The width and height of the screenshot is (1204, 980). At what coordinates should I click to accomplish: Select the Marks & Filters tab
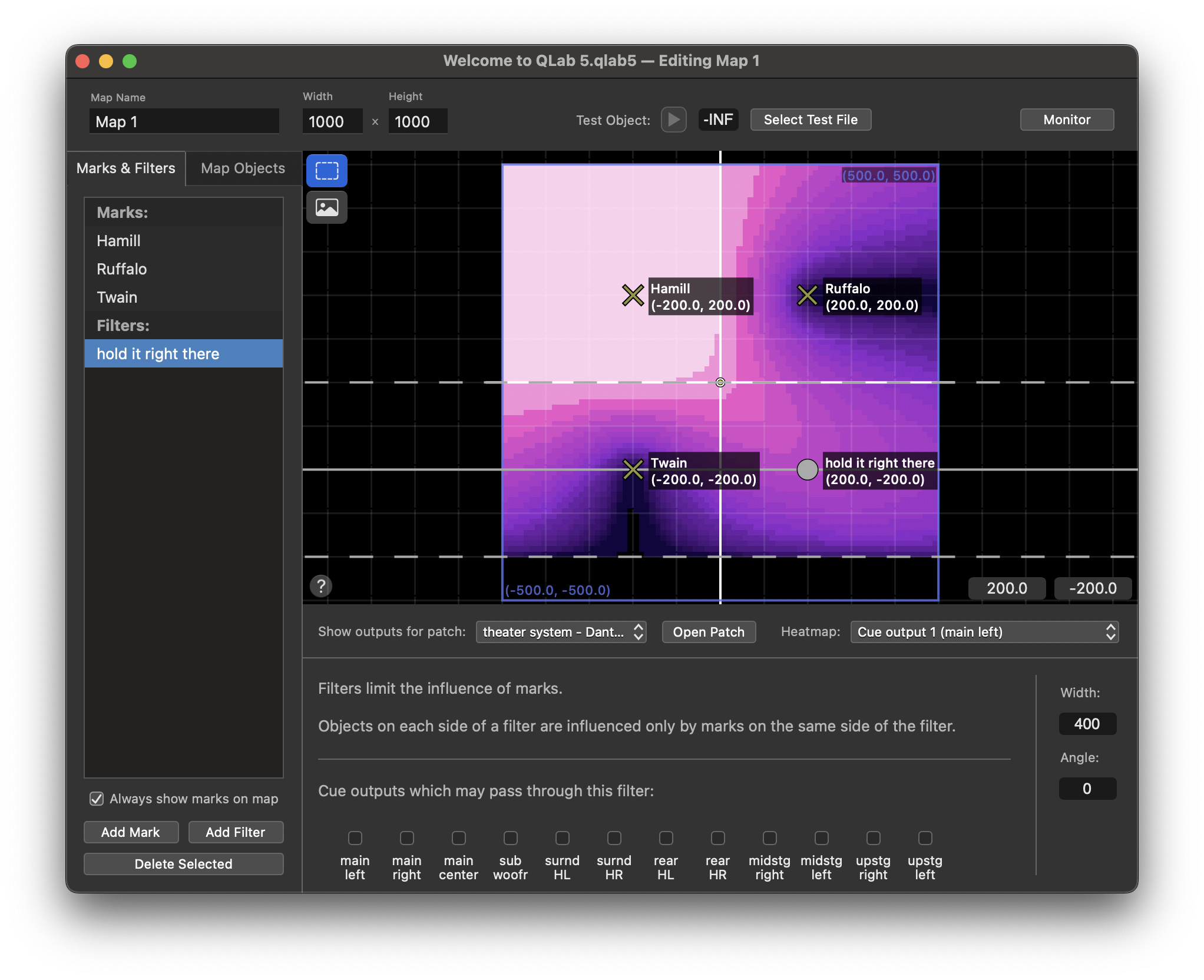(x=126, y=168)
